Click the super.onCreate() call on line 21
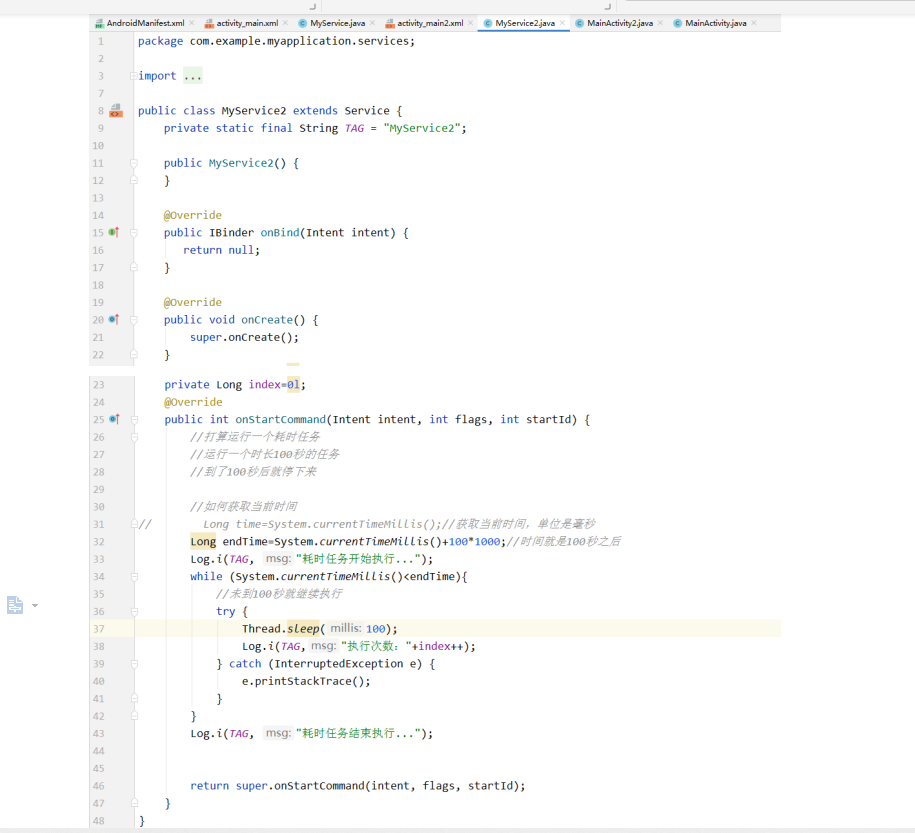The width and height of the screenshot is (915, 833). click(x=245, y=337)
